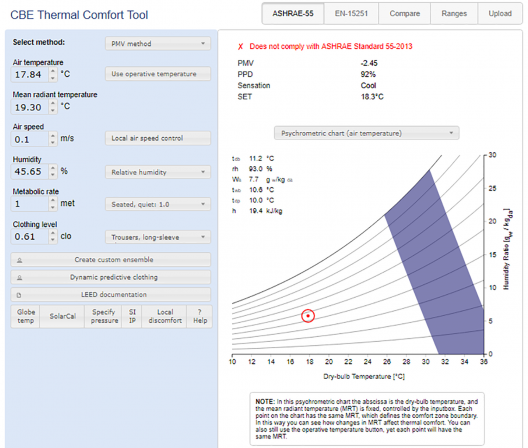528x448 pixels.
Task: Click the Globe temp button
Action: [x=26, y=316]
